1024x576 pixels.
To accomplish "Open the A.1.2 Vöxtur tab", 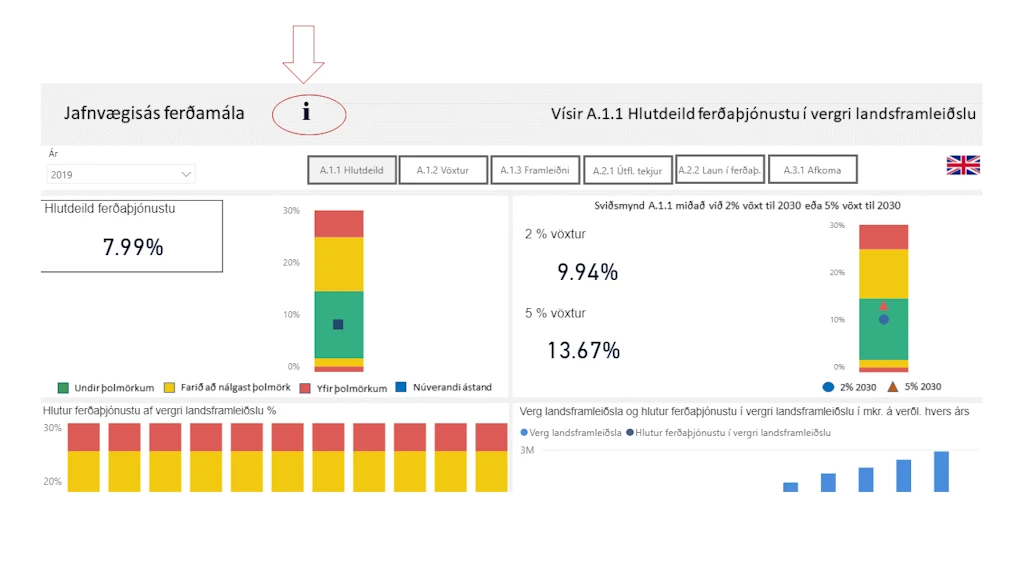I will (x=443, y=170).
